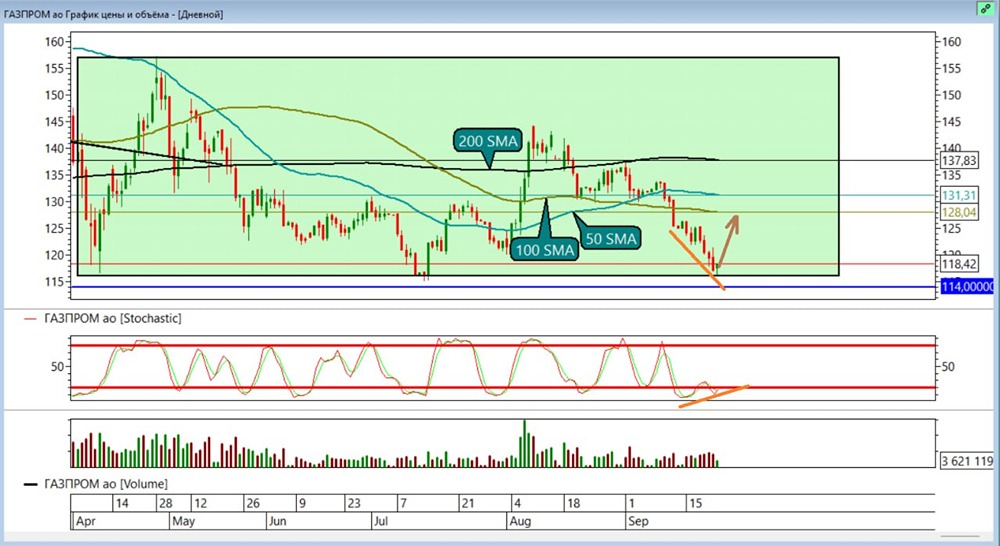Click date label 7 in July

pos(403,503)
